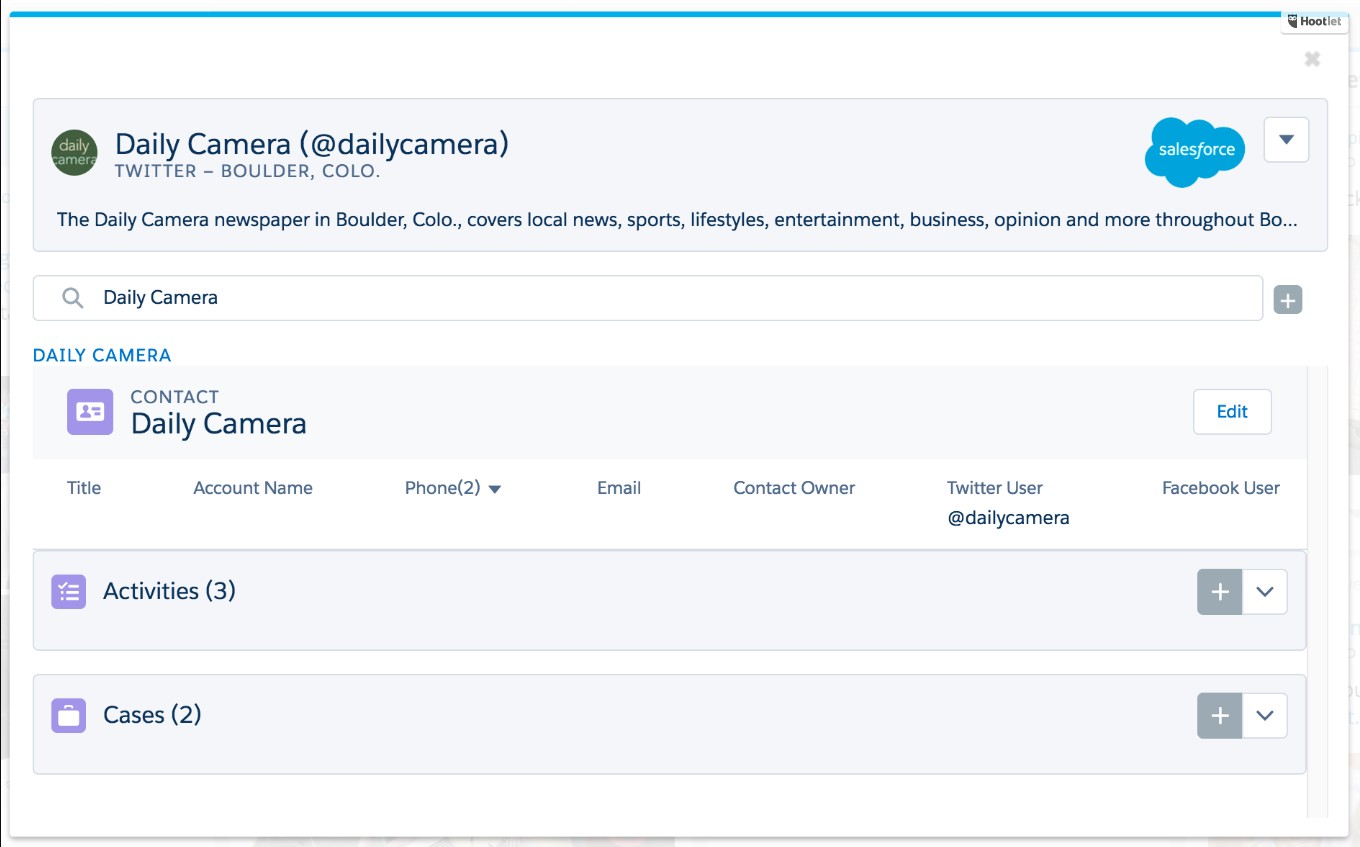Open the dropdown beside the Salesforce logo
The width and height of the screenshot is (1360, 847).
(1287, 140)
